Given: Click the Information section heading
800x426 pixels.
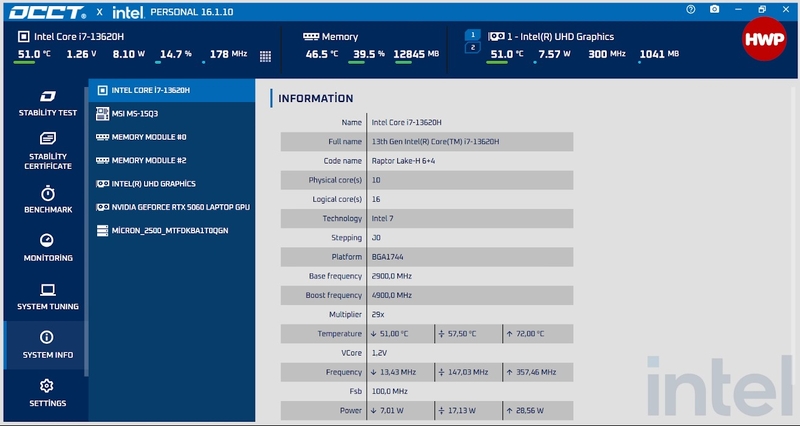Looking at the screenshot, I should point(315,98).
